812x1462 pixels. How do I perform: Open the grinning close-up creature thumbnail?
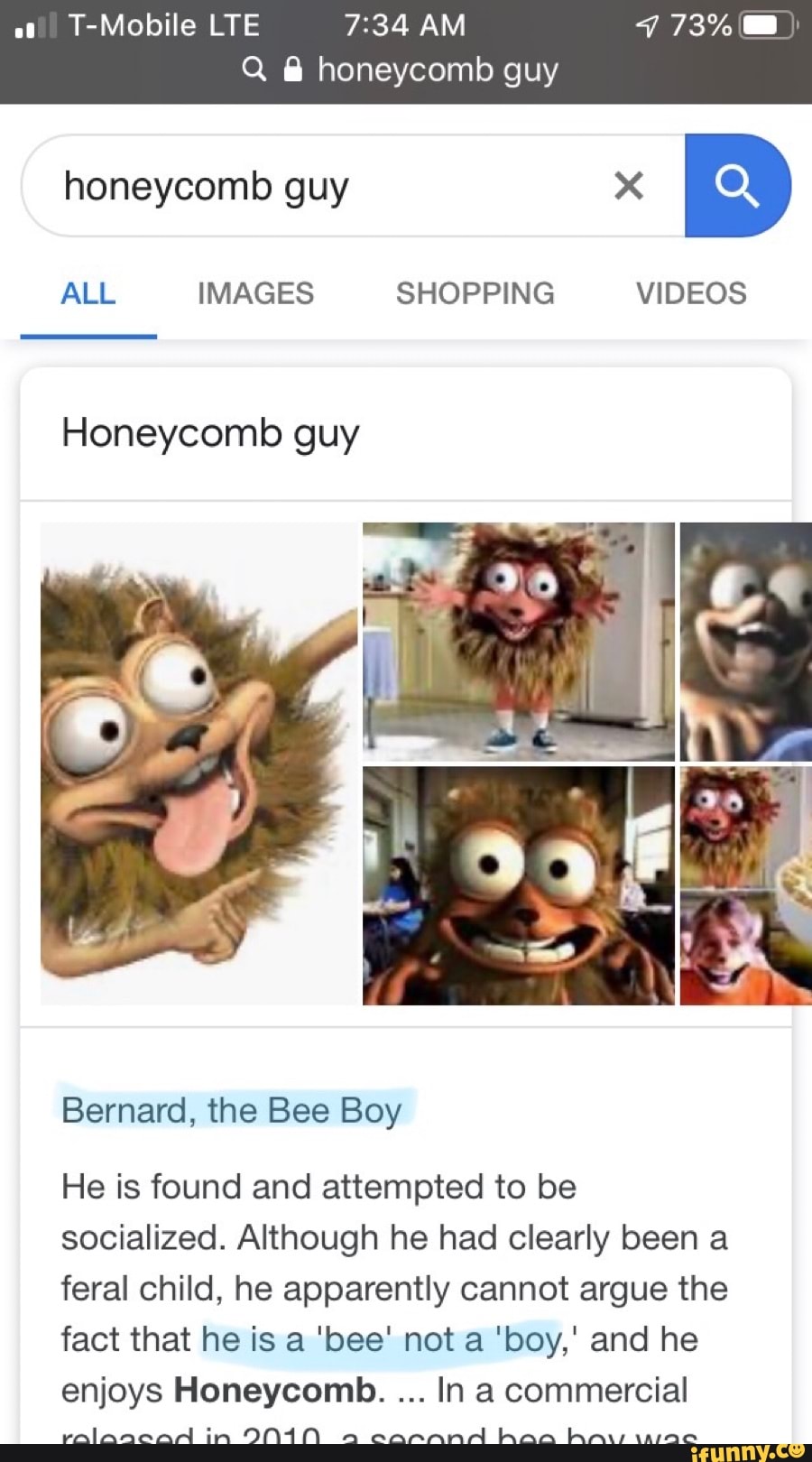pos(519,886)
